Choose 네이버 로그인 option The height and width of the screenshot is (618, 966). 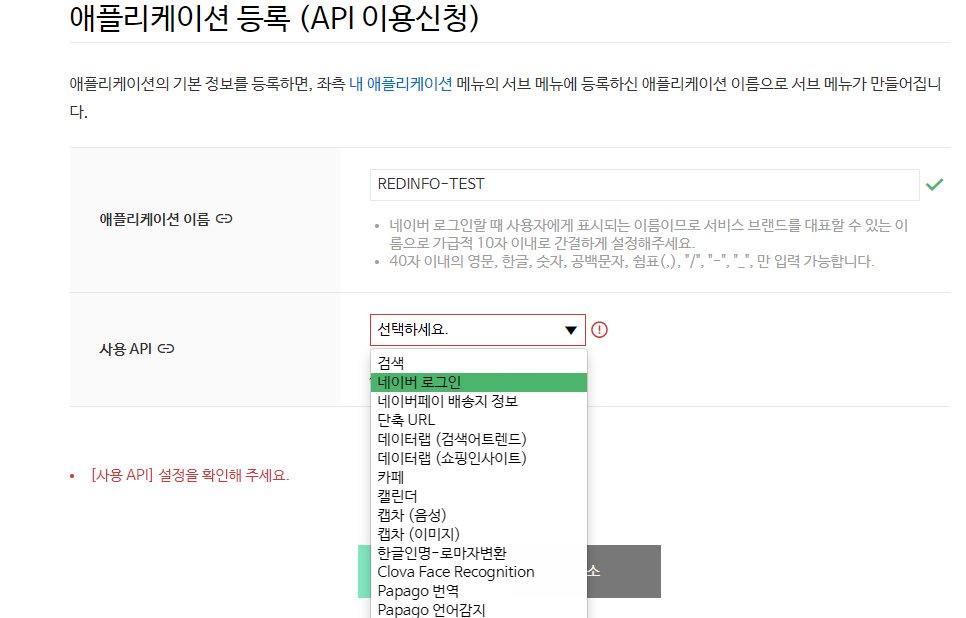(479, 382)
